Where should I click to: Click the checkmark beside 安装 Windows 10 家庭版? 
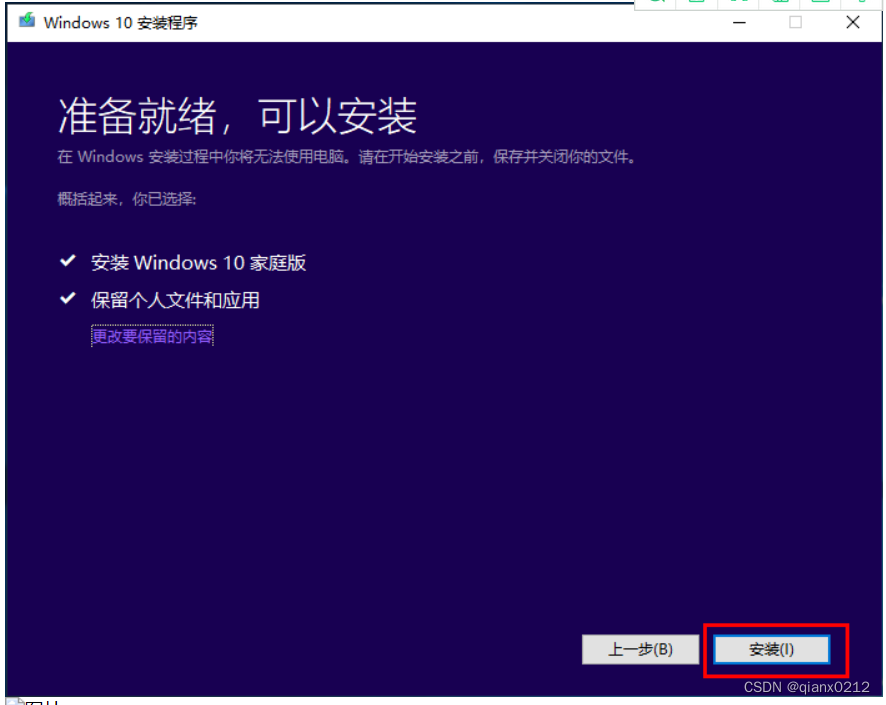point(68,260)
